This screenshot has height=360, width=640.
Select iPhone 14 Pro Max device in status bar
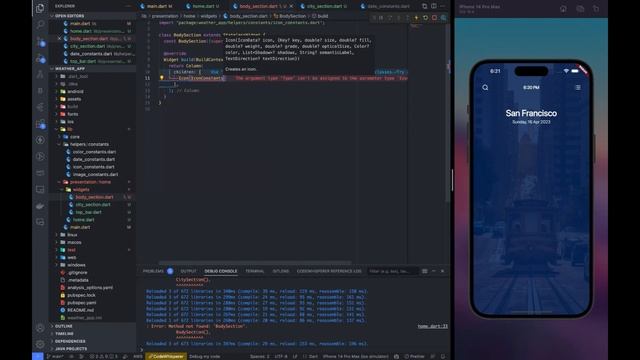click(x=355, y=356)
